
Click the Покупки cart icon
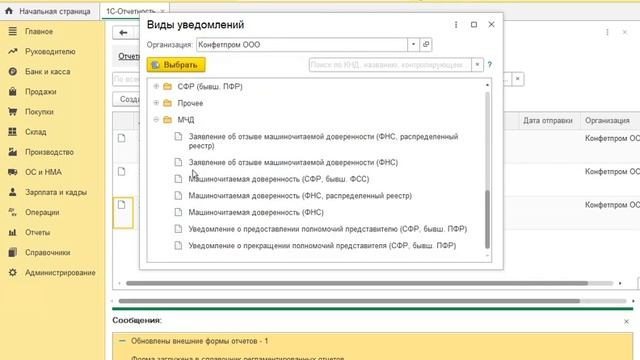(x=13, y=111)
